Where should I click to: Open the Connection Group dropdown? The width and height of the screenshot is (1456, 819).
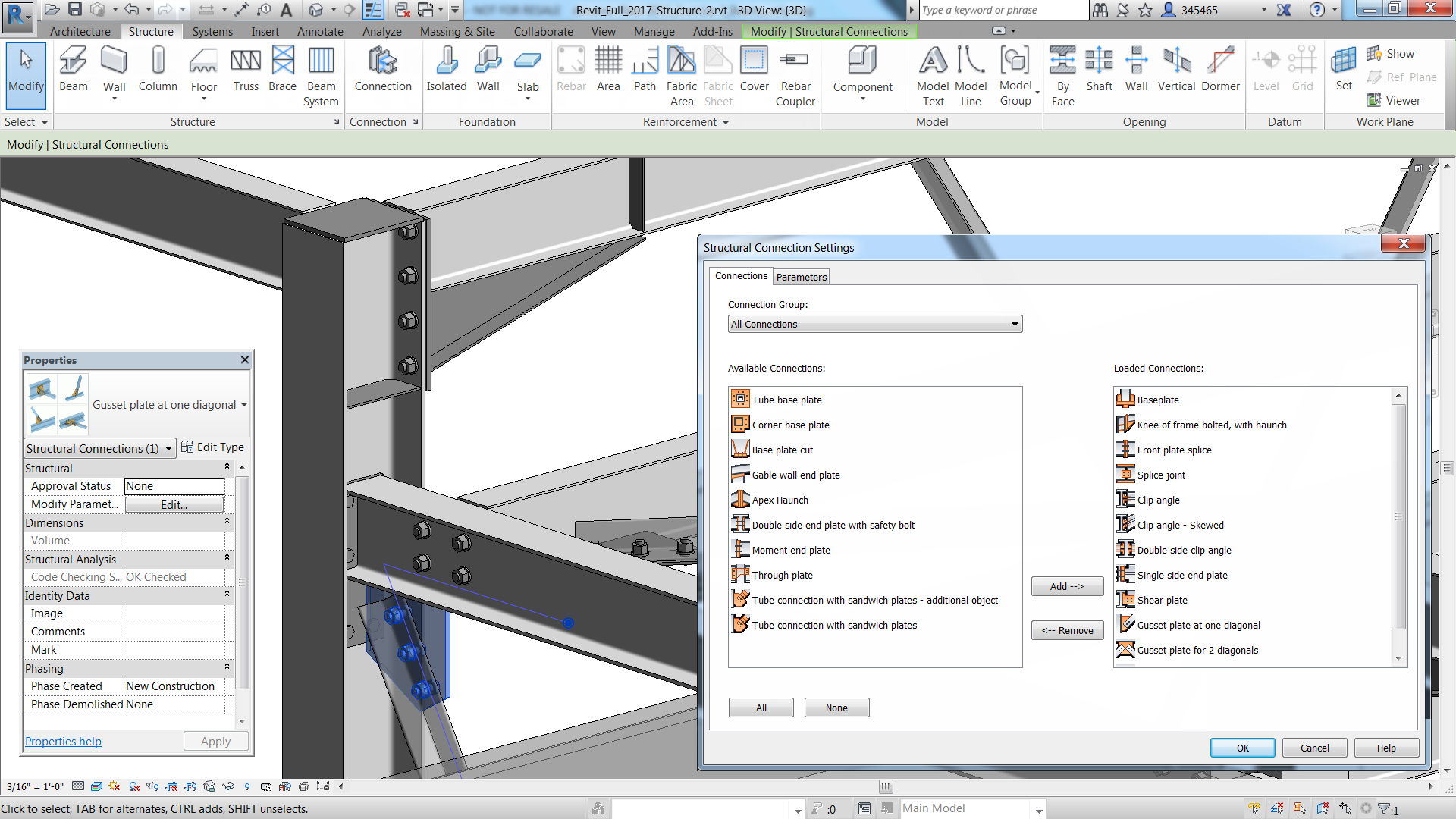875,325
